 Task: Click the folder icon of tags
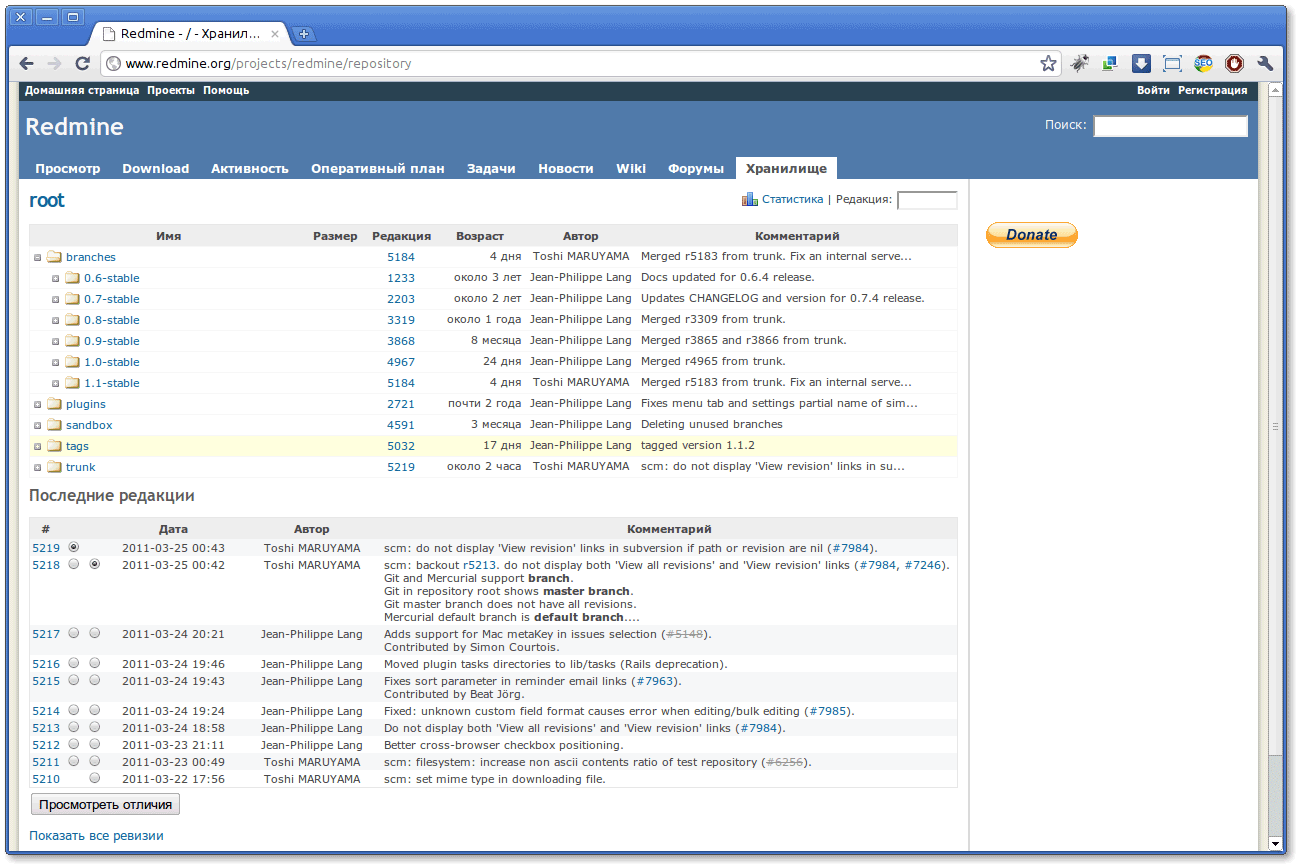point(54,446)
